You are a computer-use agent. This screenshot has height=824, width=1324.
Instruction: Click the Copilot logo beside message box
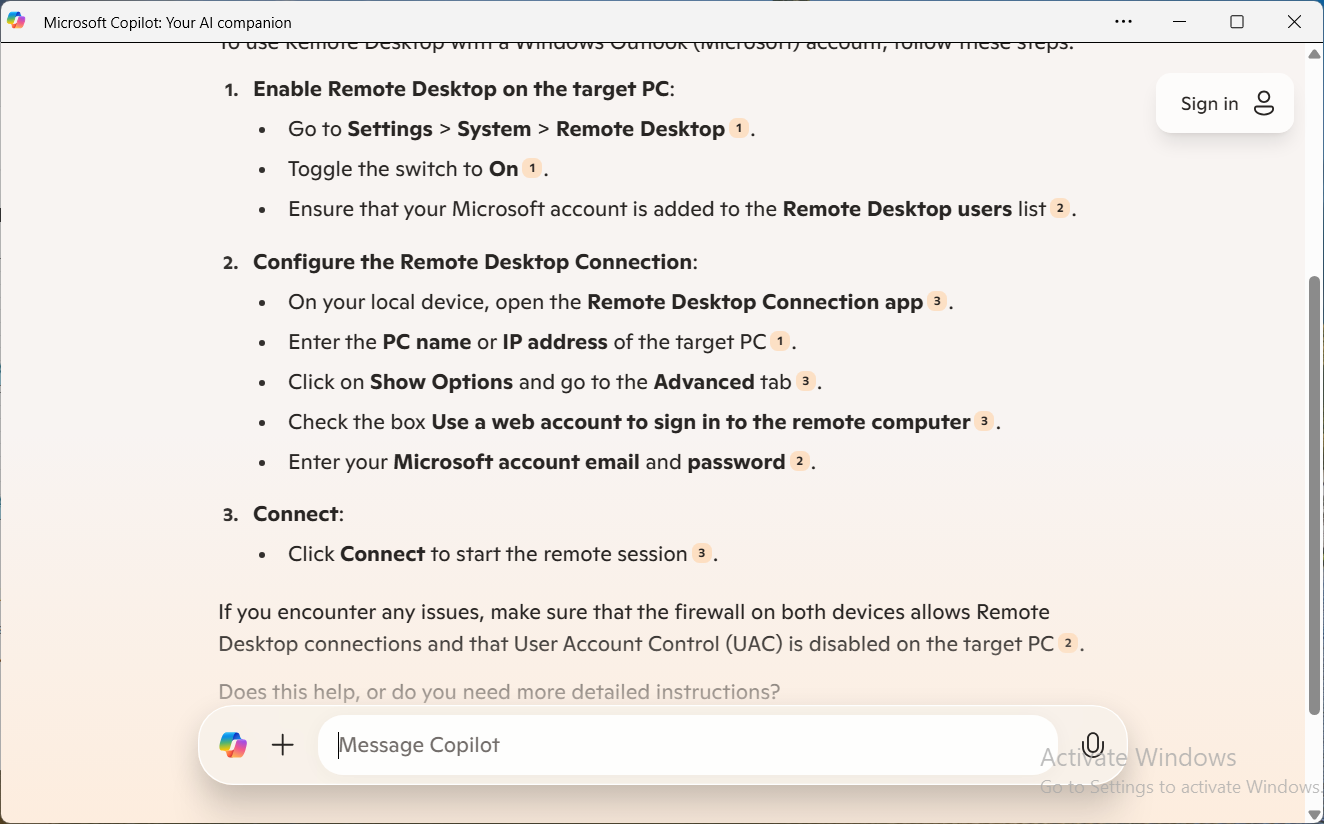coord(233,745)
